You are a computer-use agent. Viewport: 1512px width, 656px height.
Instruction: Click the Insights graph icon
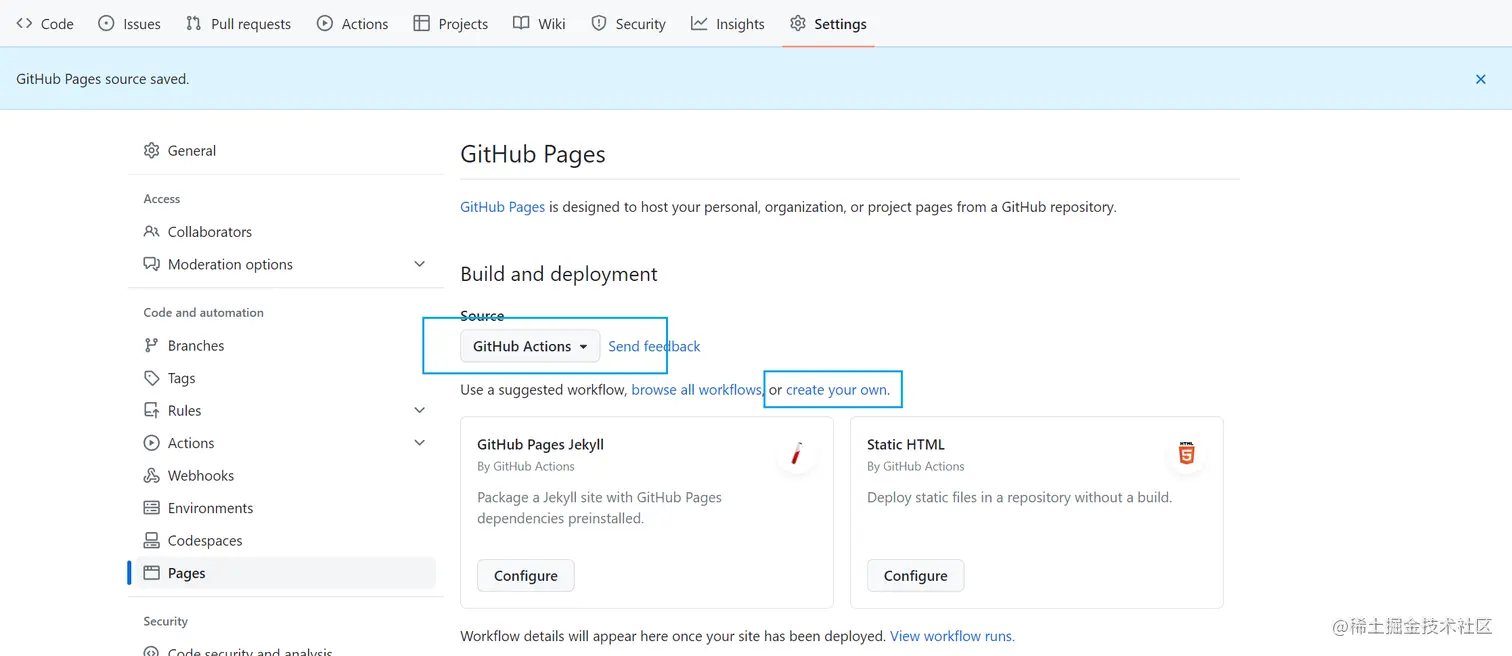click(x=699, y=23)
